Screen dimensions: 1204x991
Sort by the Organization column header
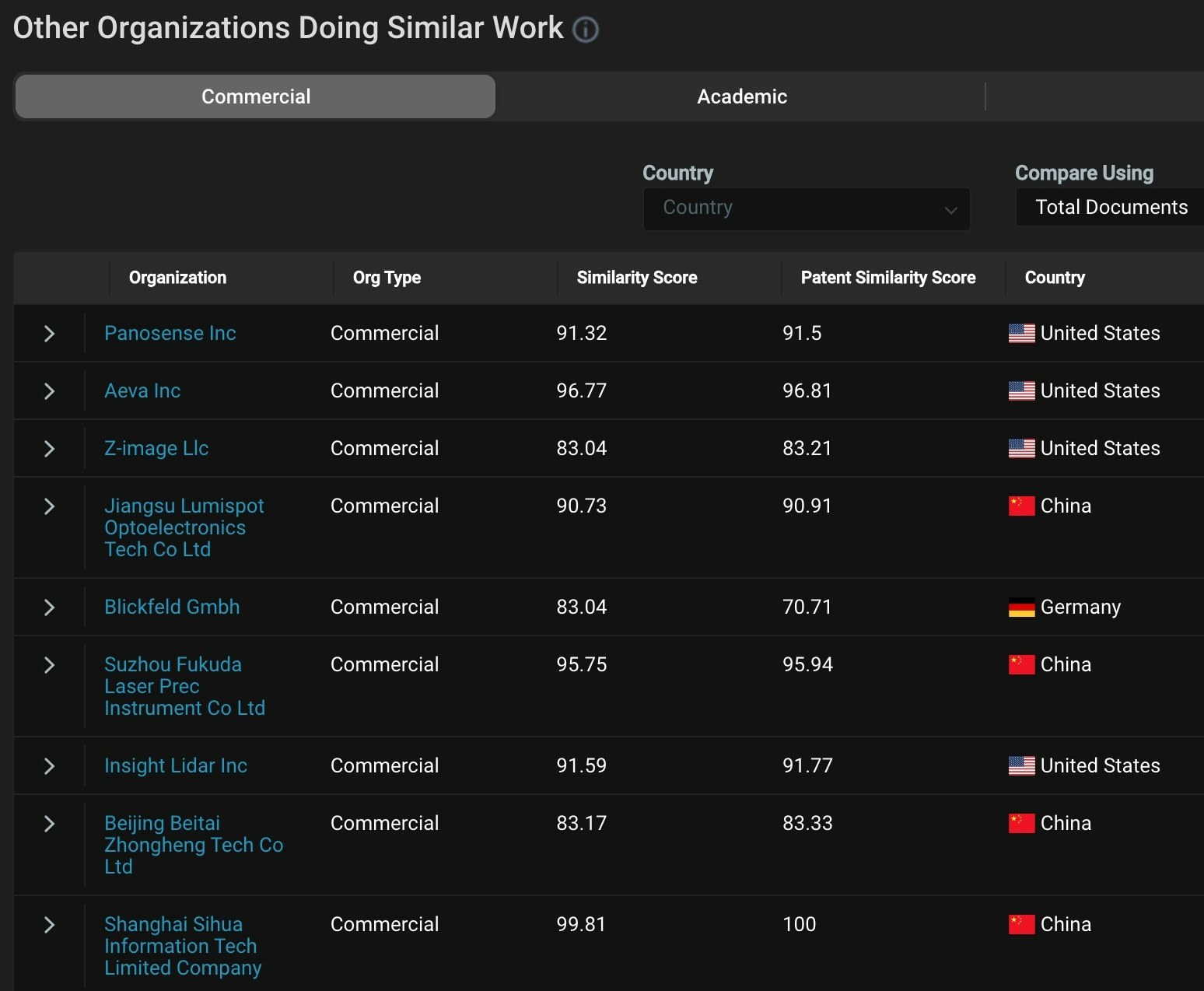[177, 278]
